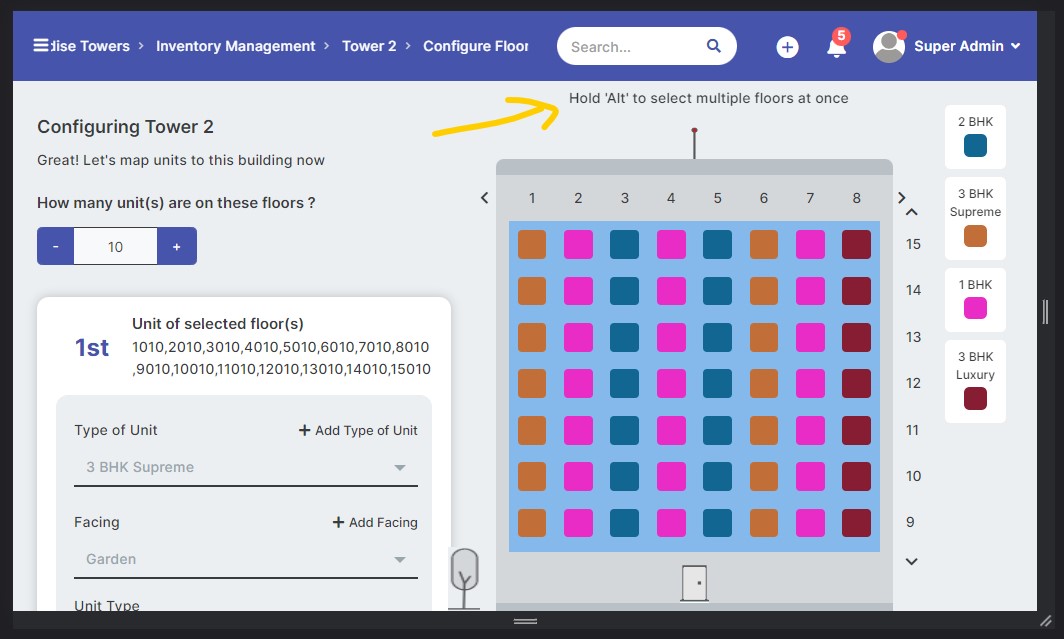1064x639 pixels.
Task: Select the floor 15 column 8 maroon unit
Action: click(856, 244)
